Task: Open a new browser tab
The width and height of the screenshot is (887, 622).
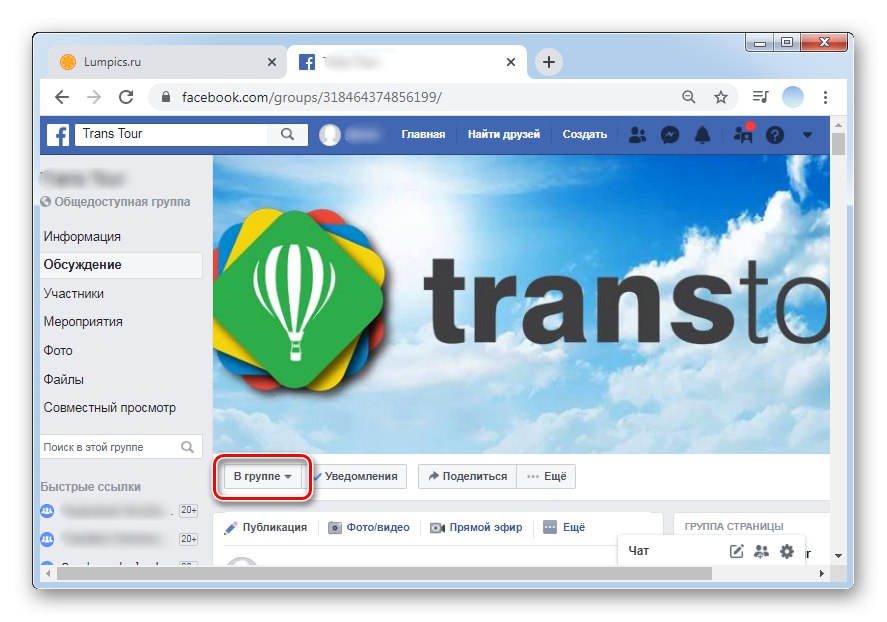Action: tap(549, 62)
